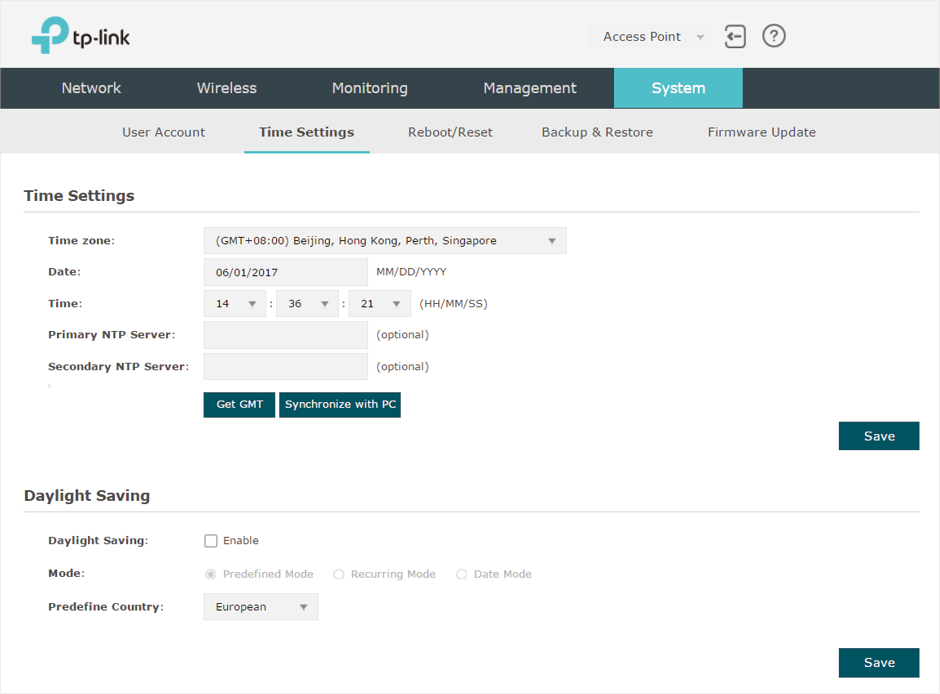Click the Date input field
This screenshot has height=694, width=940.
click(x=285, y=272)
